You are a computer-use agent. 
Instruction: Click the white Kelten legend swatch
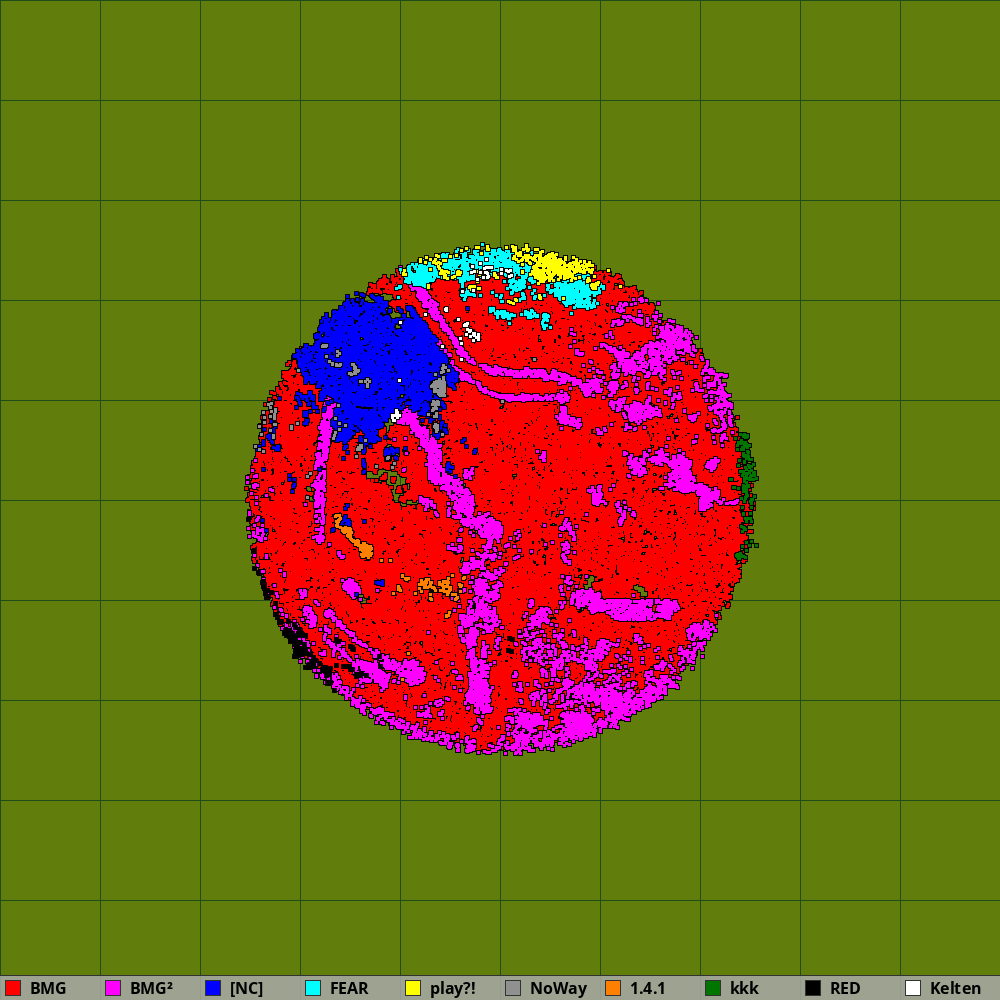(913, 988)
